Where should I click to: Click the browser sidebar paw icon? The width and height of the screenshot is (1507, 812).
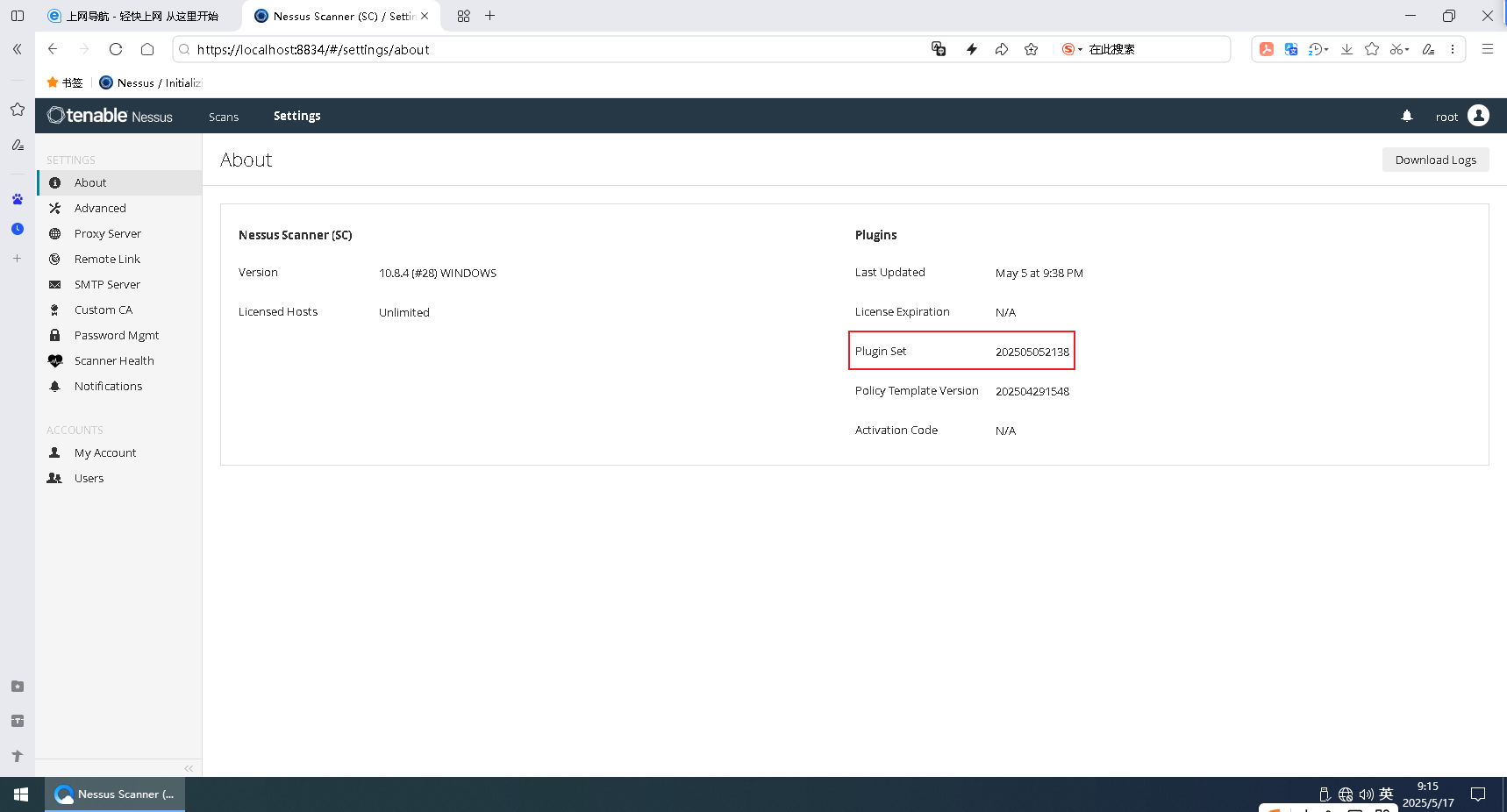pyautogui.click(x=17, y=199)
